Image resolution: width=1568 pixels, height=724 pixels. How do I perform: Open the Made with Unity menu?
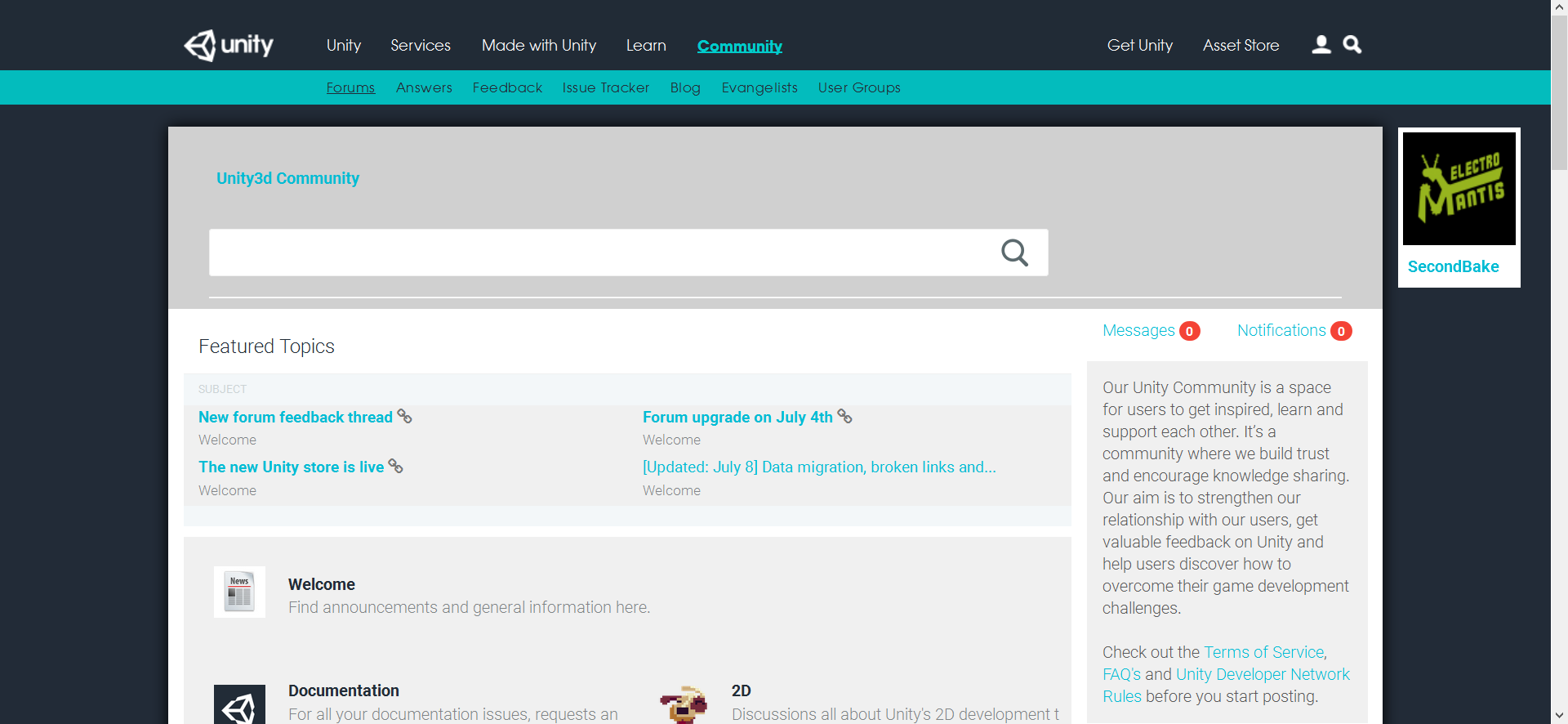coord(539,46)
